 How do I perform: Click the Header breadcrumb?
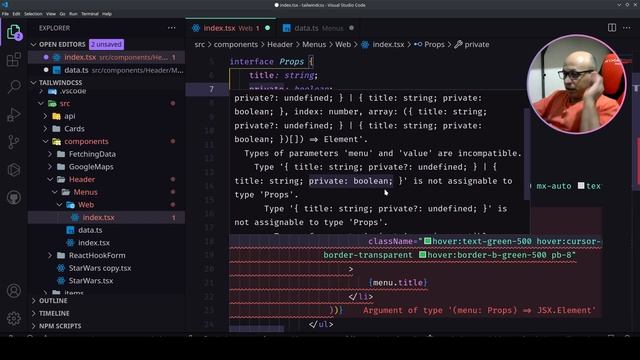(280, 44)
